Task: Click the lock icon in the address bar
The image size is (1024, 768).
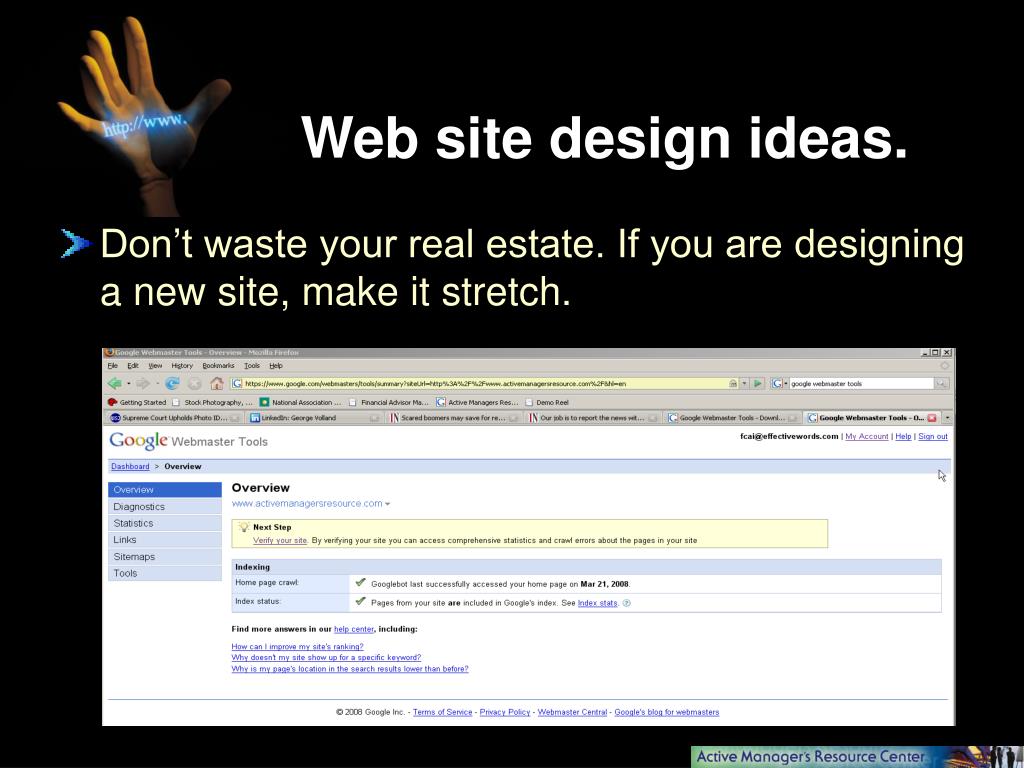Action: pos(733,383)
